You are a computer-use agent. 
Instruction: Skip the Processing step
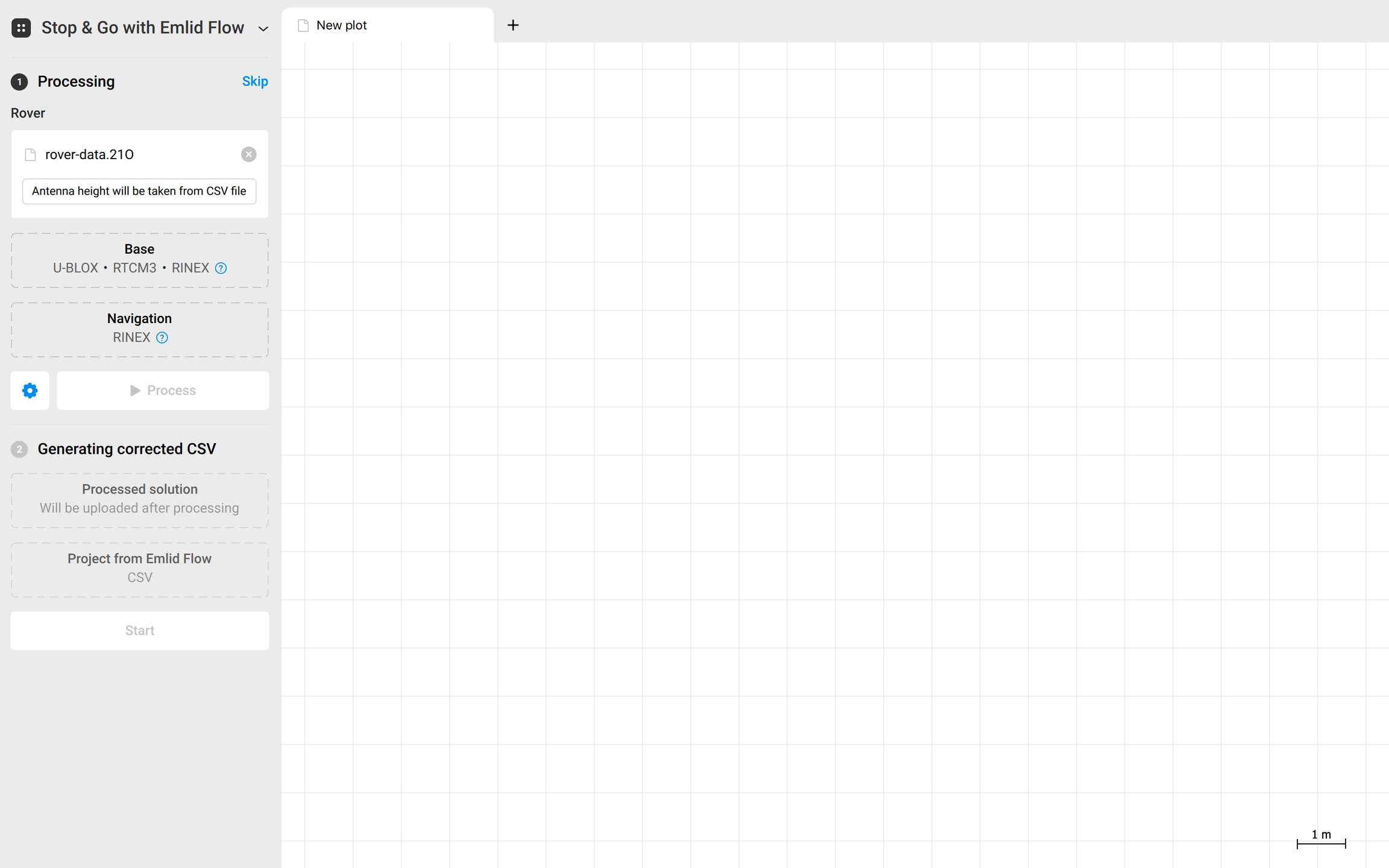(254, 81)
